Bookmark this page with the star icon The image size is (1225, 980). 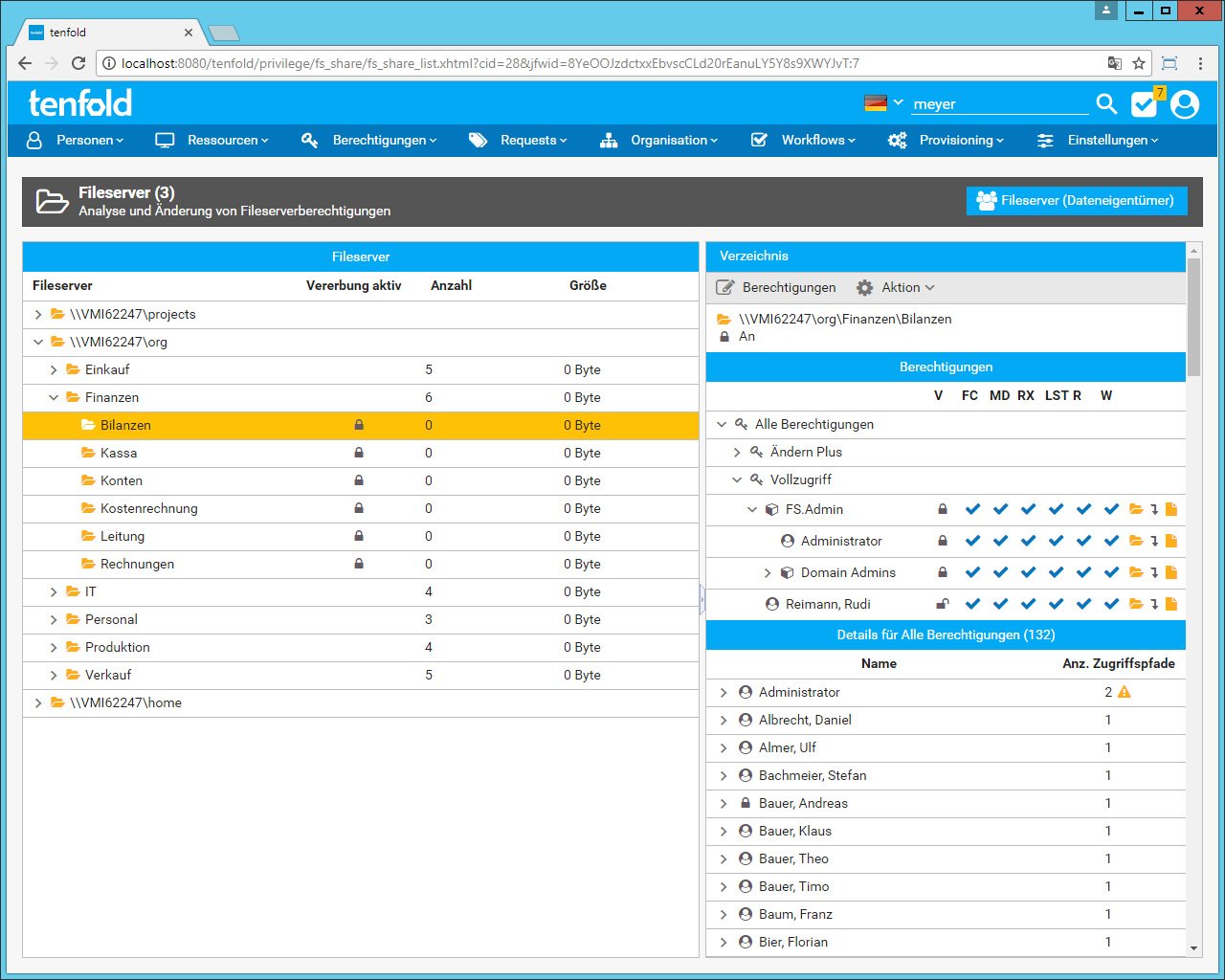click(1139, 63)
